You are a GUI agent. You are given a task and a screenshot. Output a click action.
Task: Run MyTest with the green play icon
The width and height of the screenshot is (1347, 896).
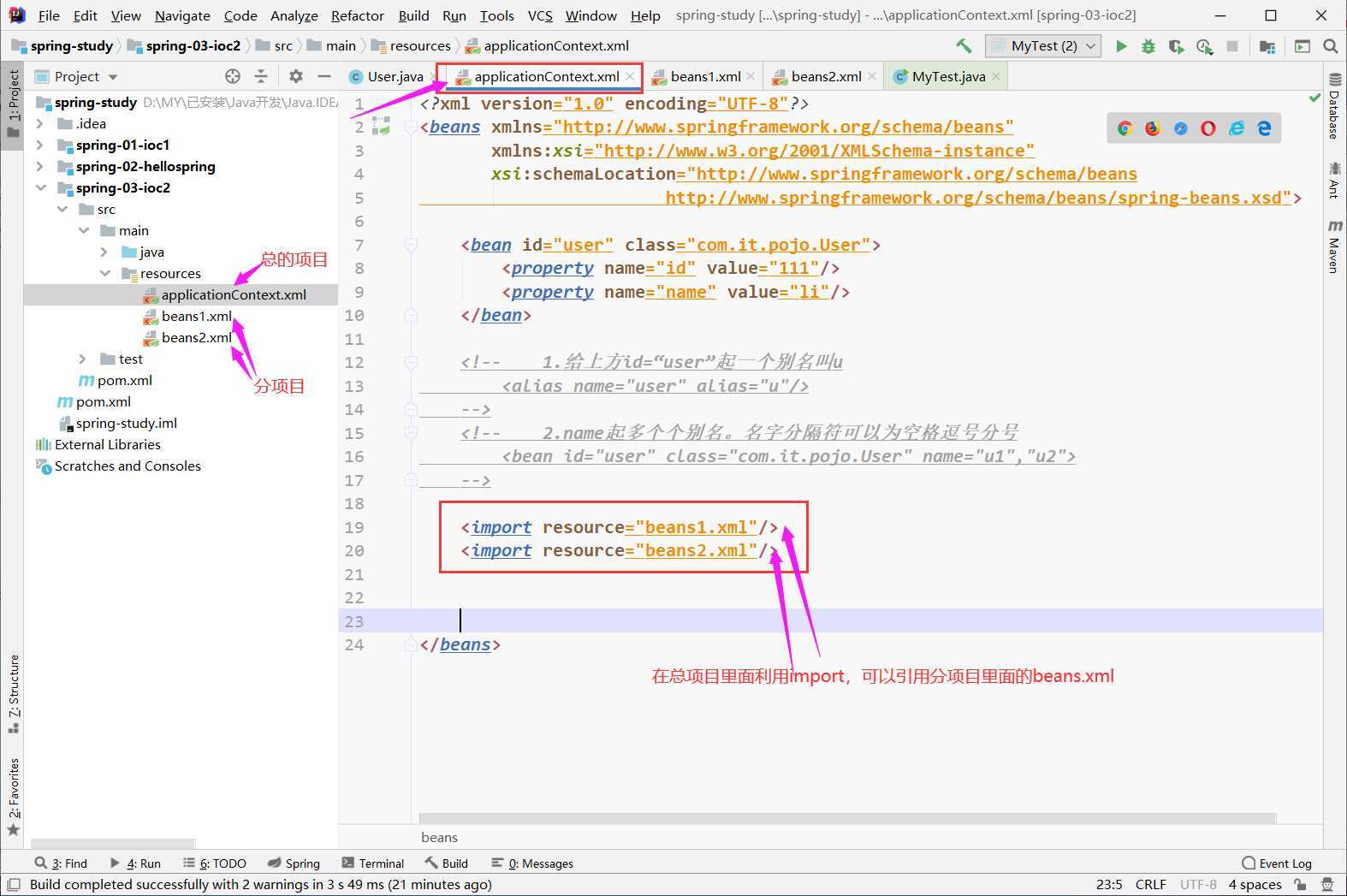tap(1121, 46)
